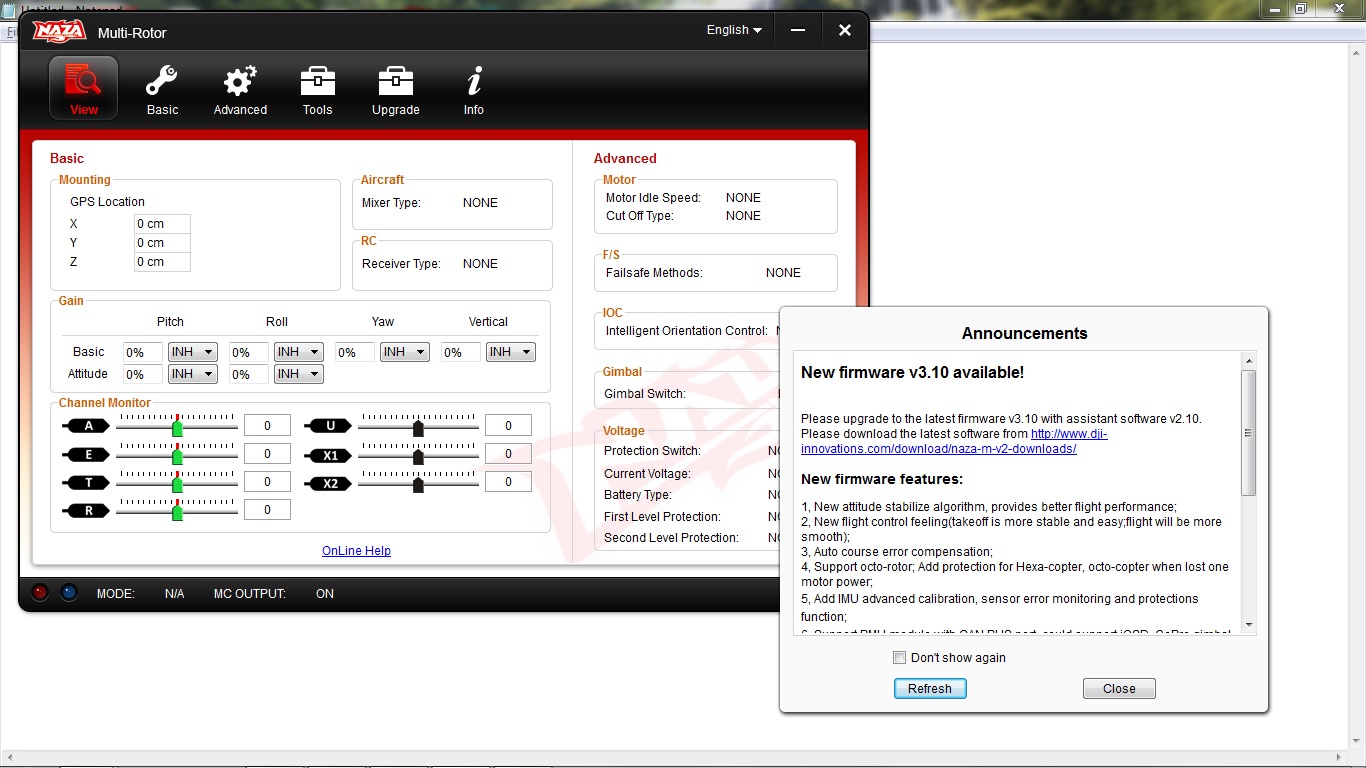Image resolution: width=1366 pixels, height=768 pixels.
Task: Click the 'New firmware v3.10 available!' heading
Action: (x=912, y=372)
